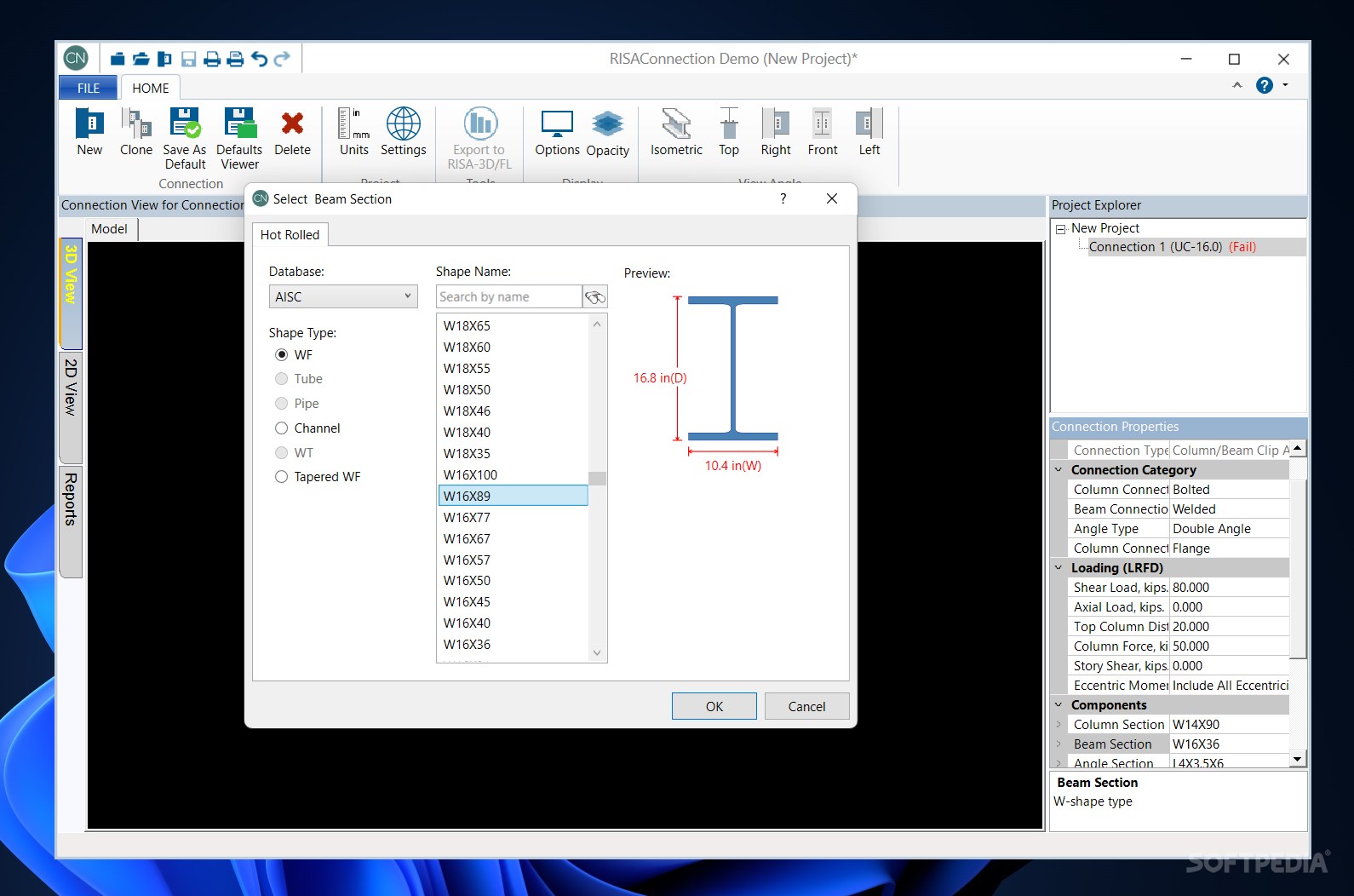Image resolution: width=1354 pixels, height=896 pixels.
Task: Click Cancel in Select Beam Section
Action: click(806, 706)
